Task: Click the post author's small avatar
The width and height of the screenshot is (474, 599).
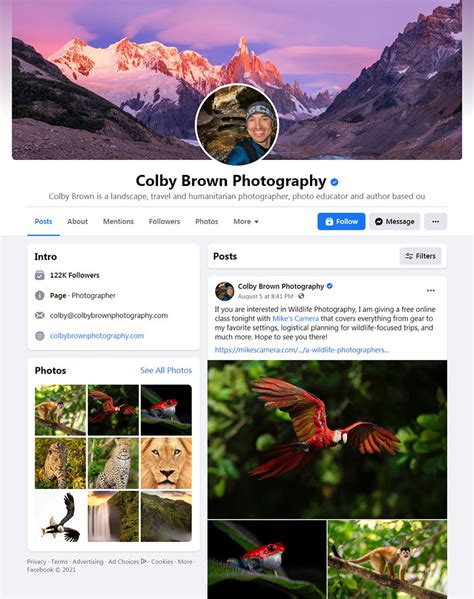Action: [225, 291]
